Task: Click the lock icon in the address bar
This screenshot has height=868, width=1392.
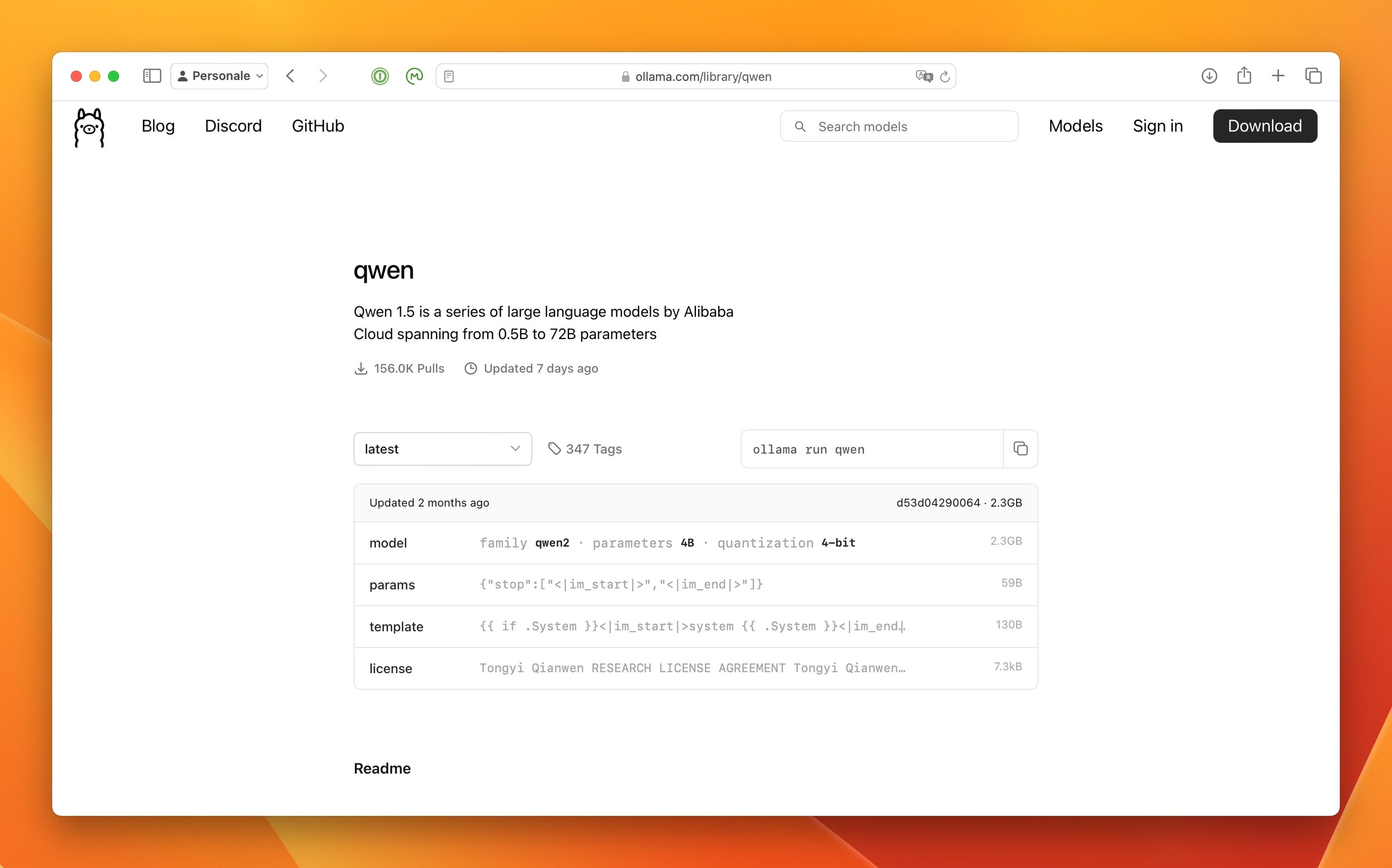Action: 625,77
